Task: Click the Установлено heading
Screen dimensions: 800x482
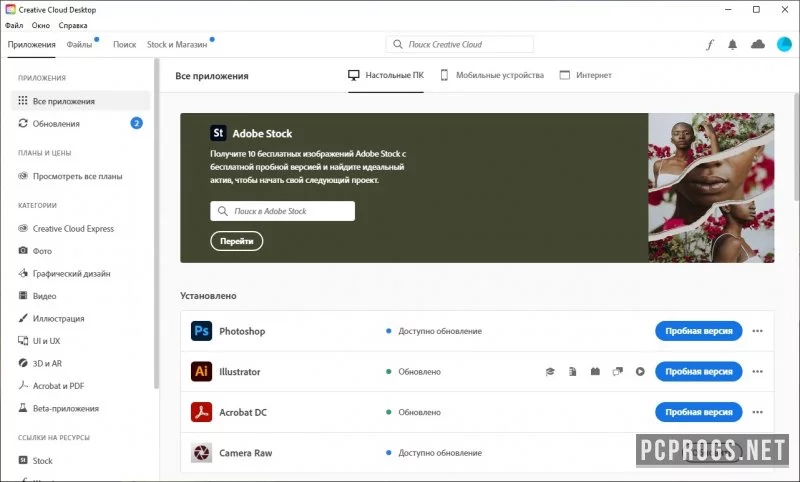Action: pos(208,296)
